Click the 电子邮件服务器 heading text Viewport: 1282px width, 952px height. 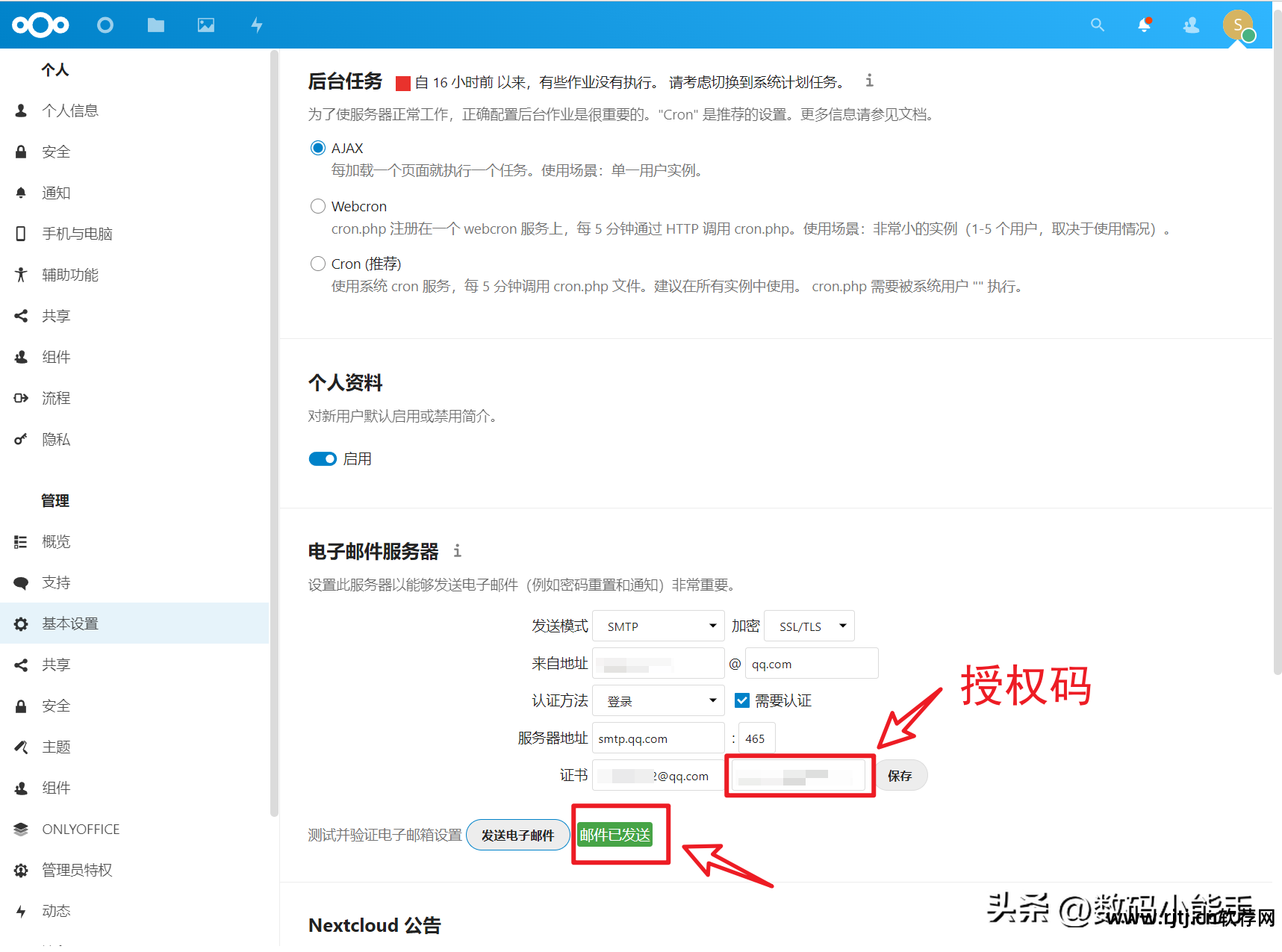(373, 551)
